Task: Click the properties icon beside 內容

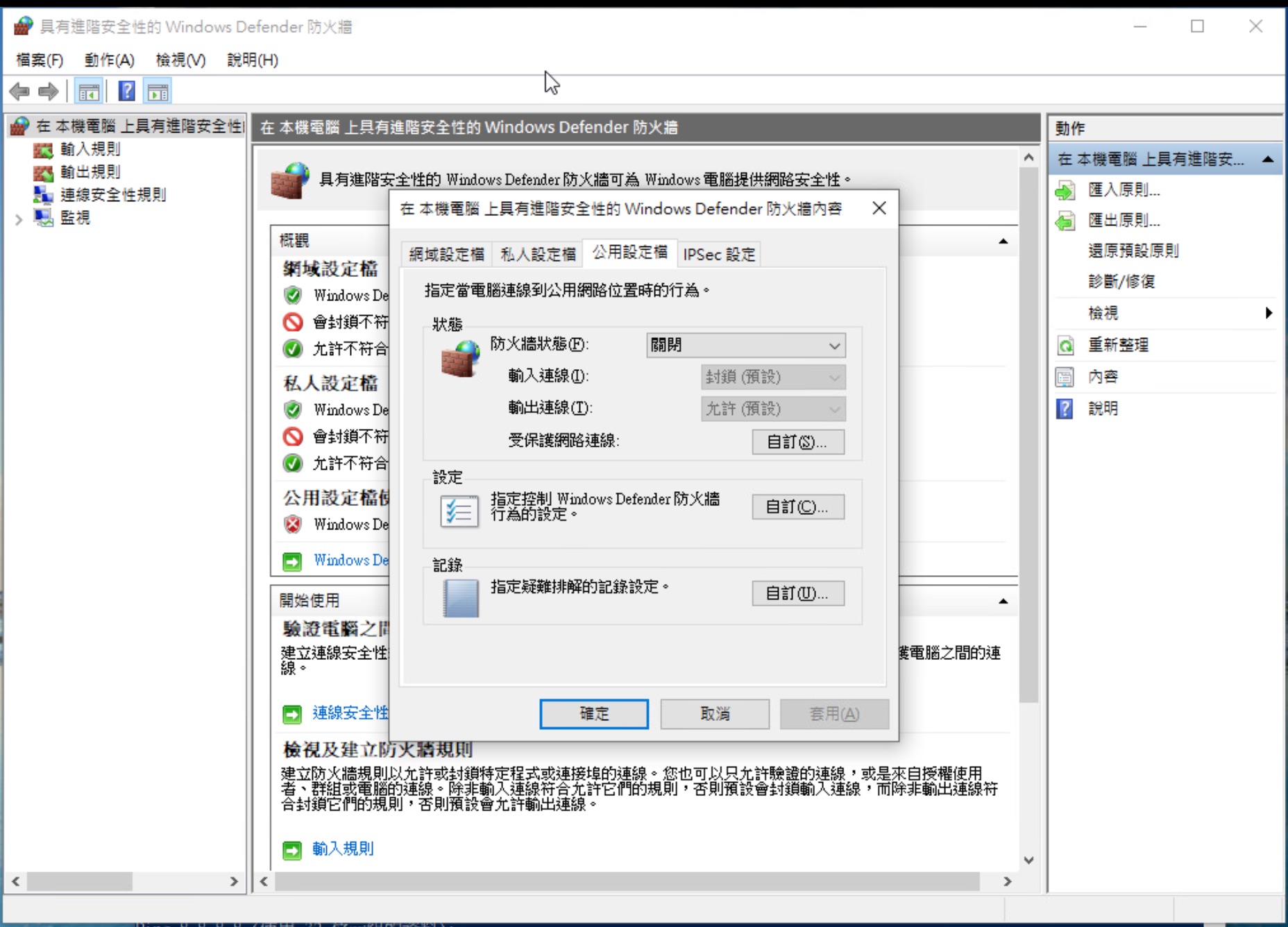Action: point(1065,377)
